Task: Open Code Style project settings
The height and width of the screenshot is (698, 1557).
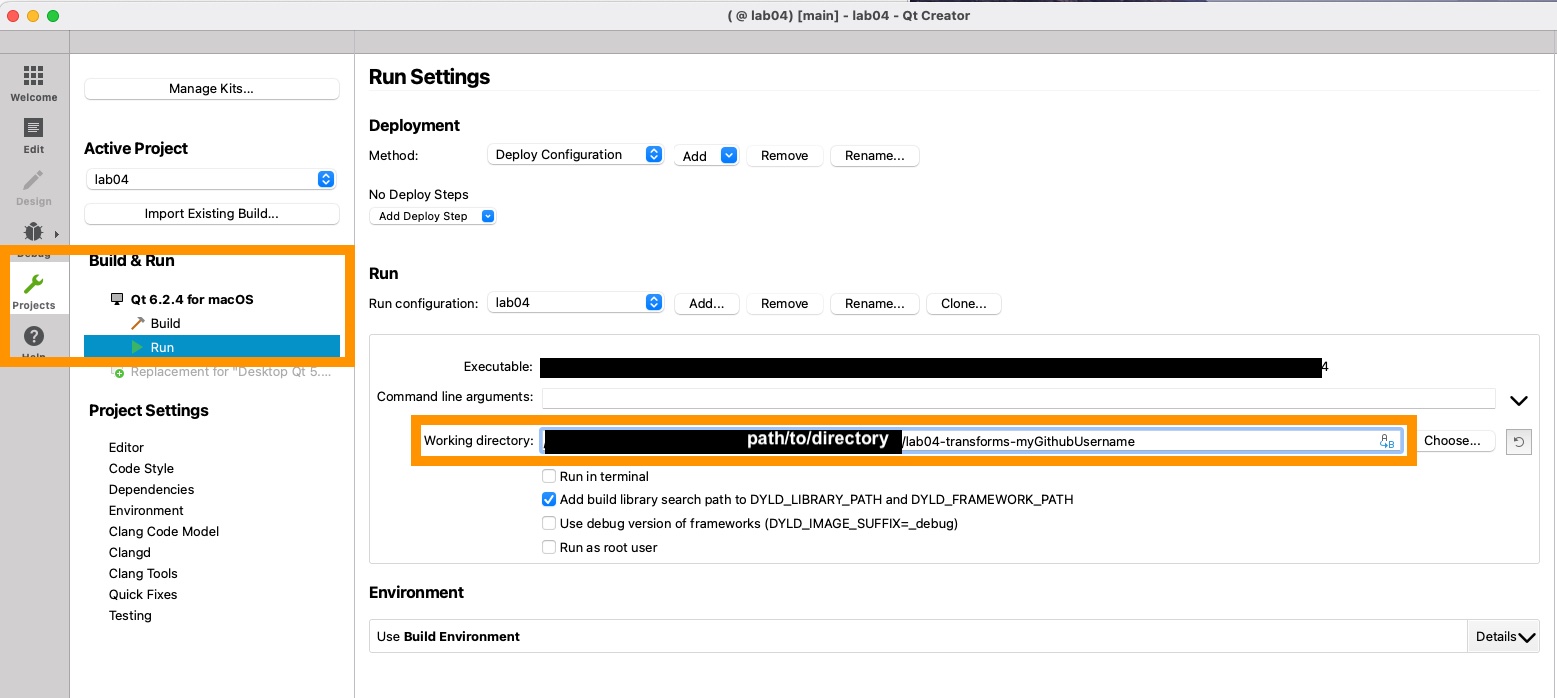Action: [x=141, y=468]
